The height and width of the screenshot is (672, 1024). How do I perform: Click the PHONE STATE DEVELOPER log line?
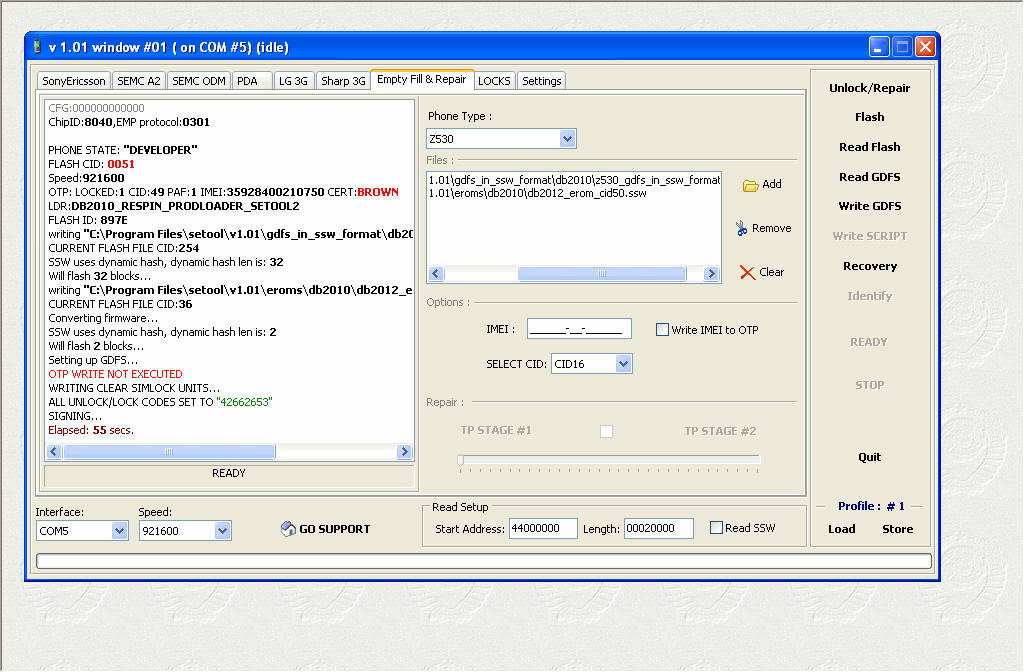tap(123, 150)
